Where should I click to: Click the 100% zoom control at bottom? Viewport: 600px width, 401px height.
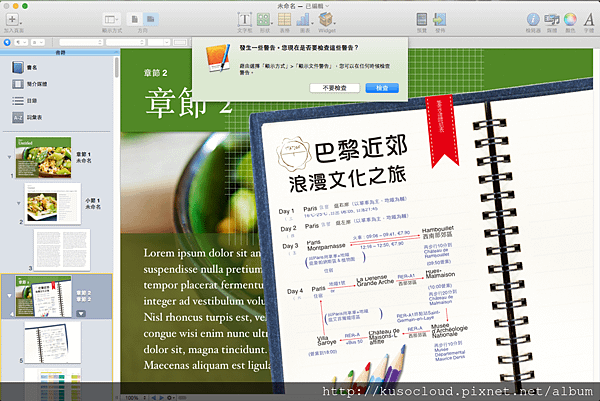tap(135, 398)
